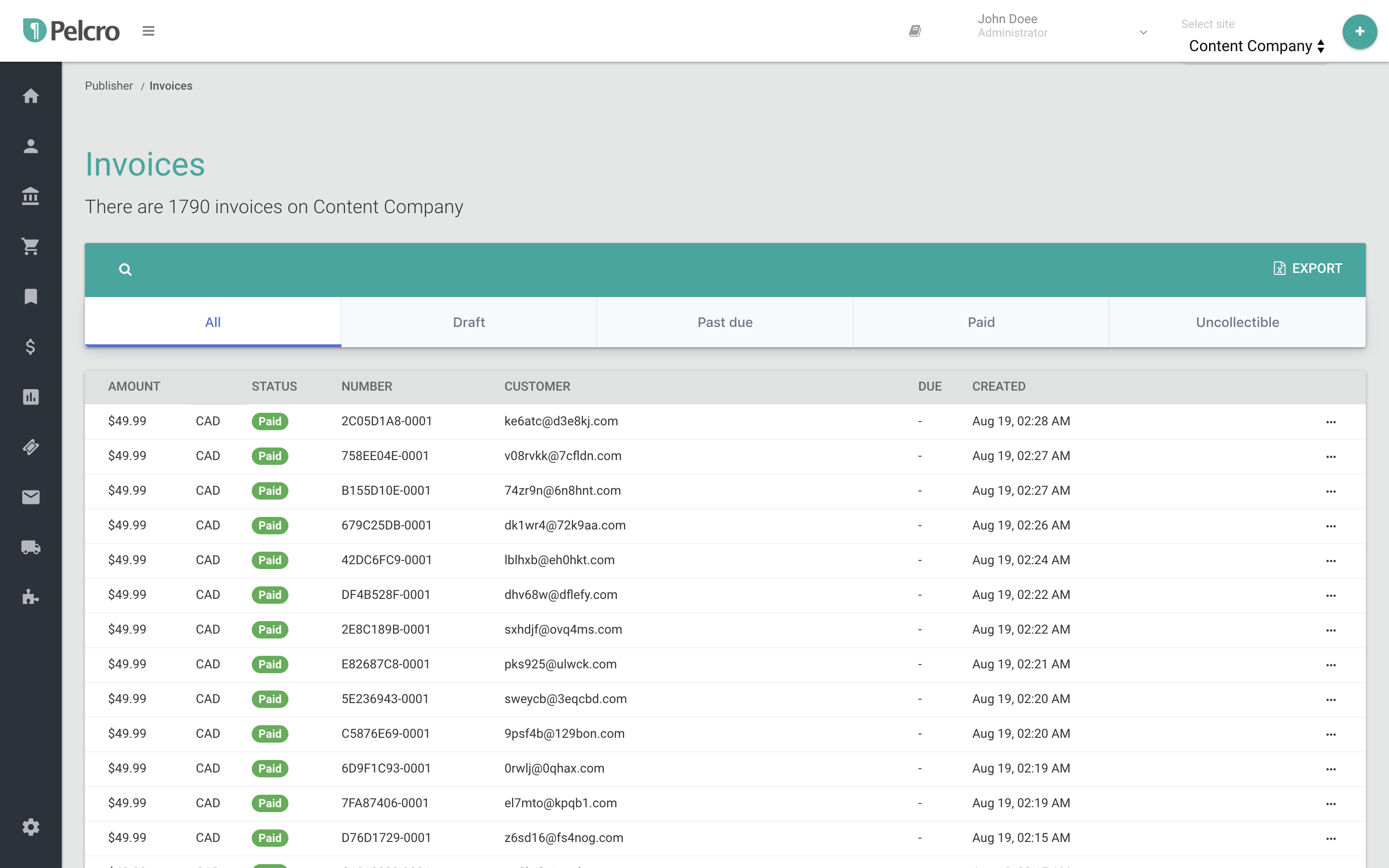The height and width of the screenshot is (868, 1389).
Task: Open the shopping cart sidebar icon
Action: tap(31, 246)
